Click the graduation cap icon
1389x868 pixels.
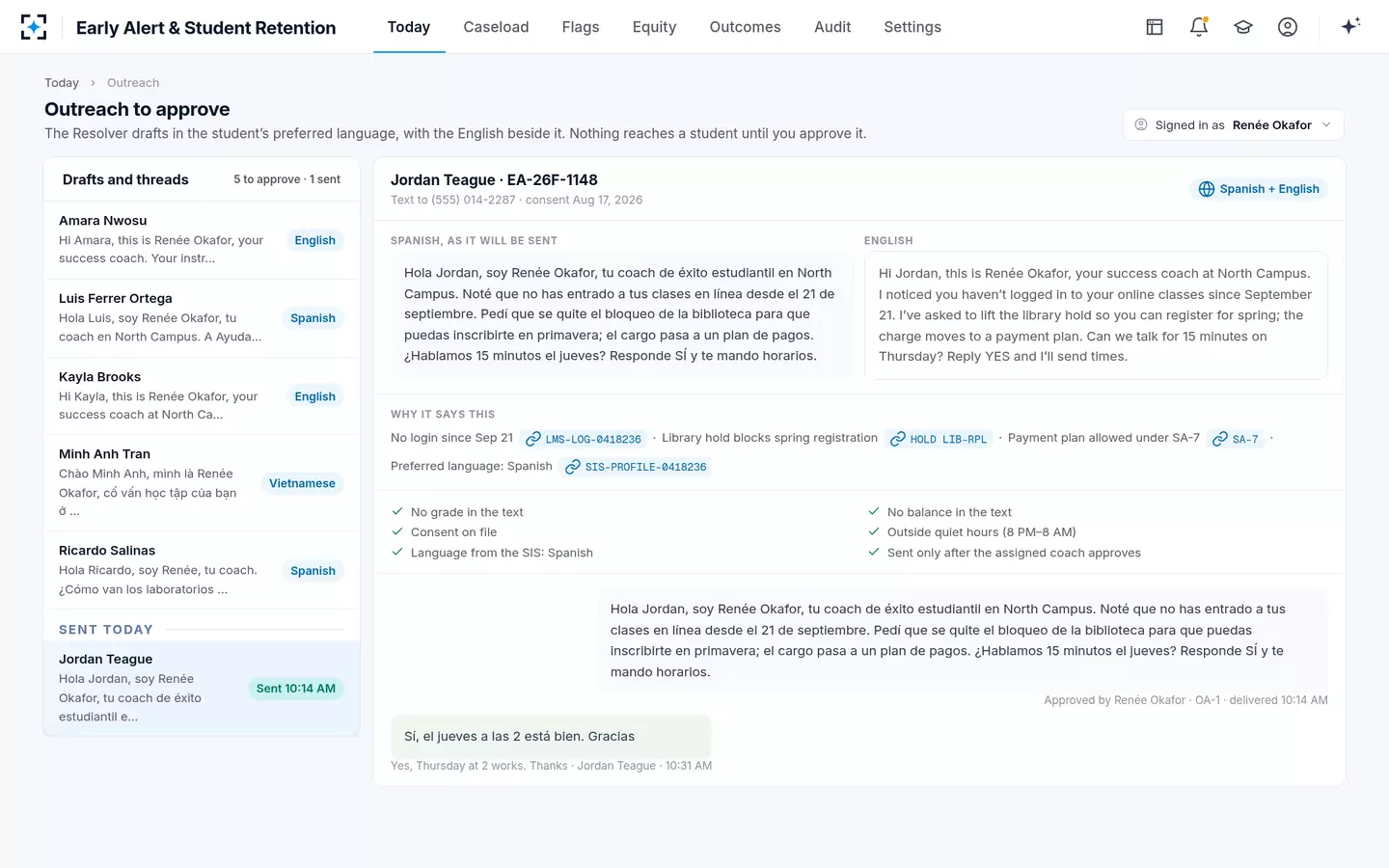1243,27
